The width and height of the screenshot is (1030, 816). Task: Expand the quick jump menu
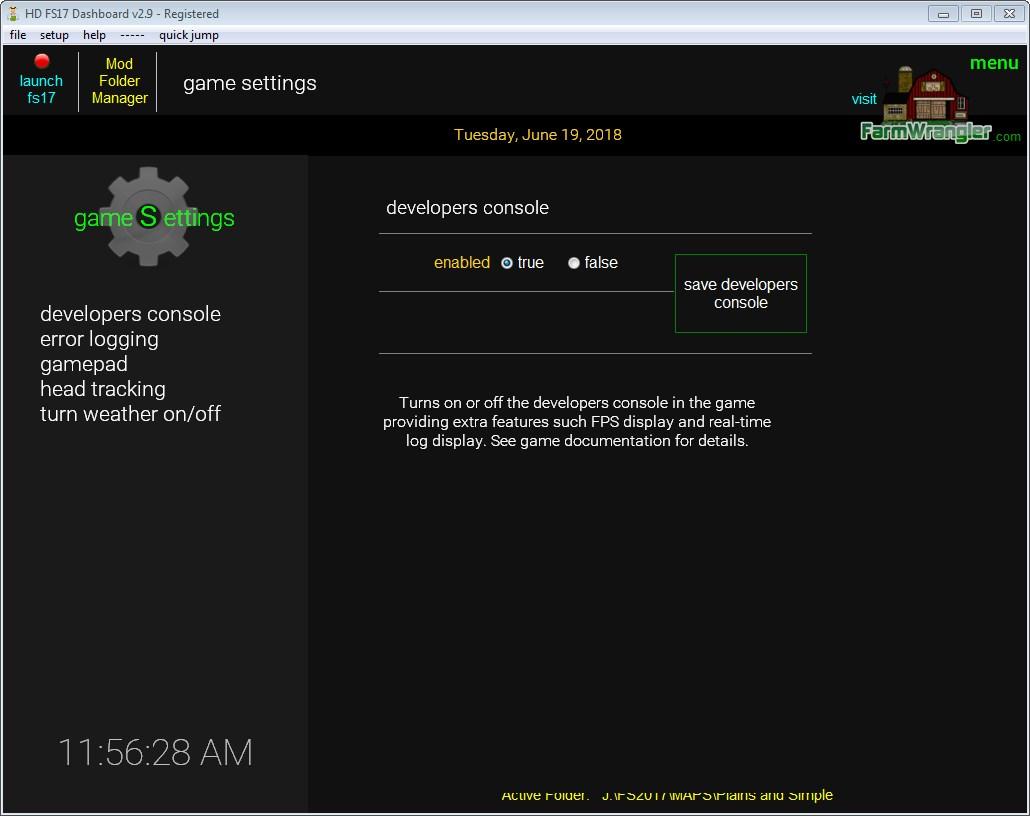(x=188, y=35)
